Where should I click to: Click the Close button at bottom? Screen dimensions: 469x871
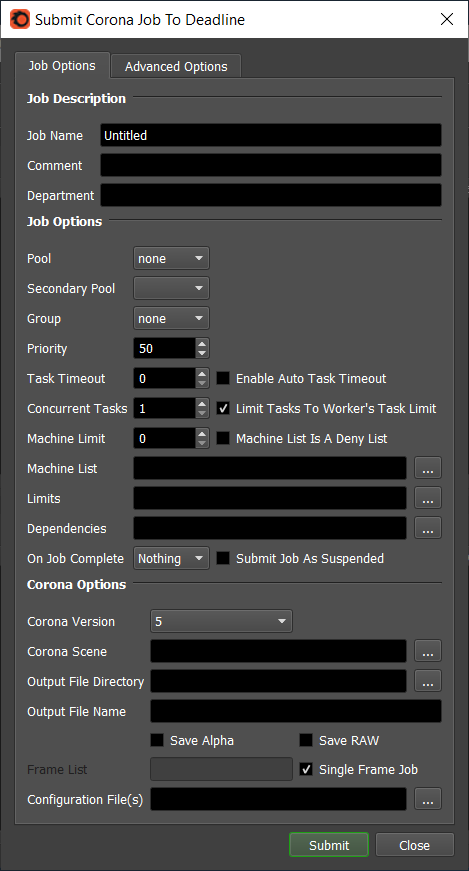(x=415, y=845)
